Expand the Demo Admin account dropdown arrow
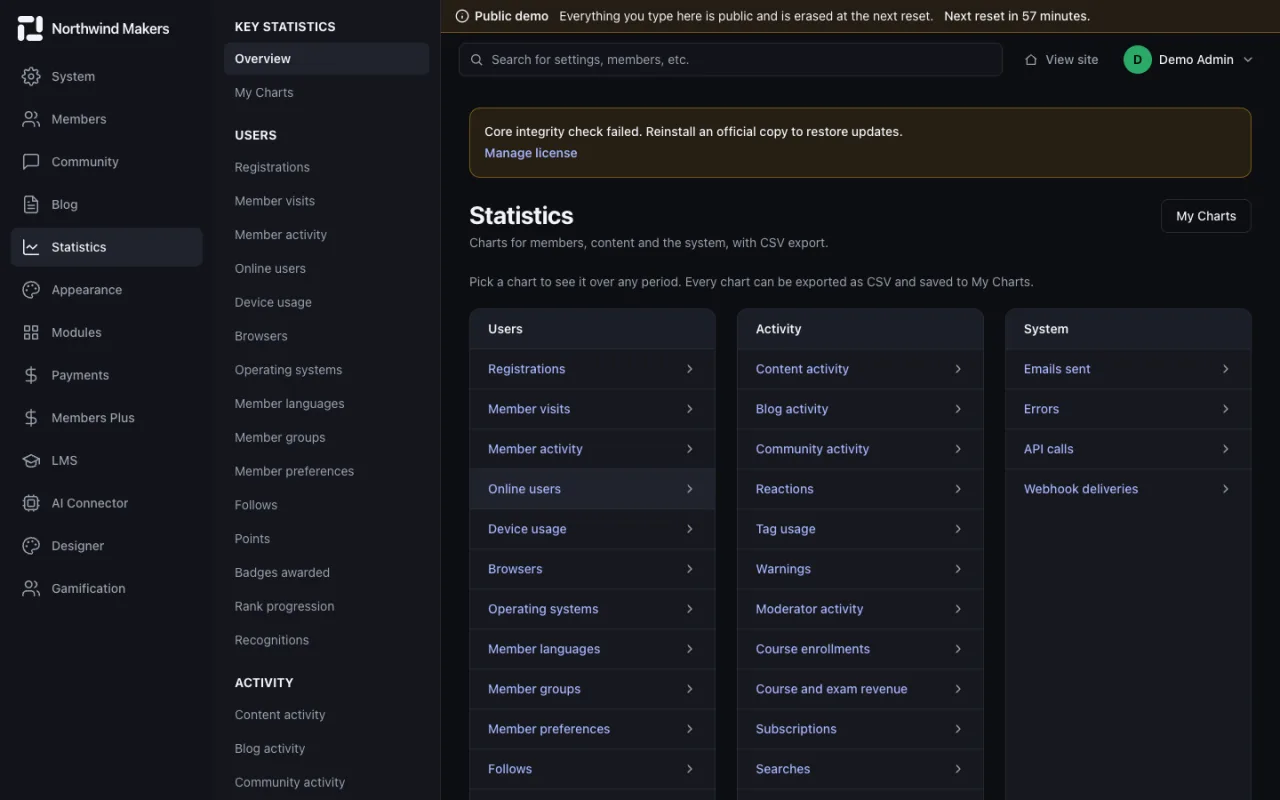Viewport: 1280px width, 800px height. (1247, 60)
